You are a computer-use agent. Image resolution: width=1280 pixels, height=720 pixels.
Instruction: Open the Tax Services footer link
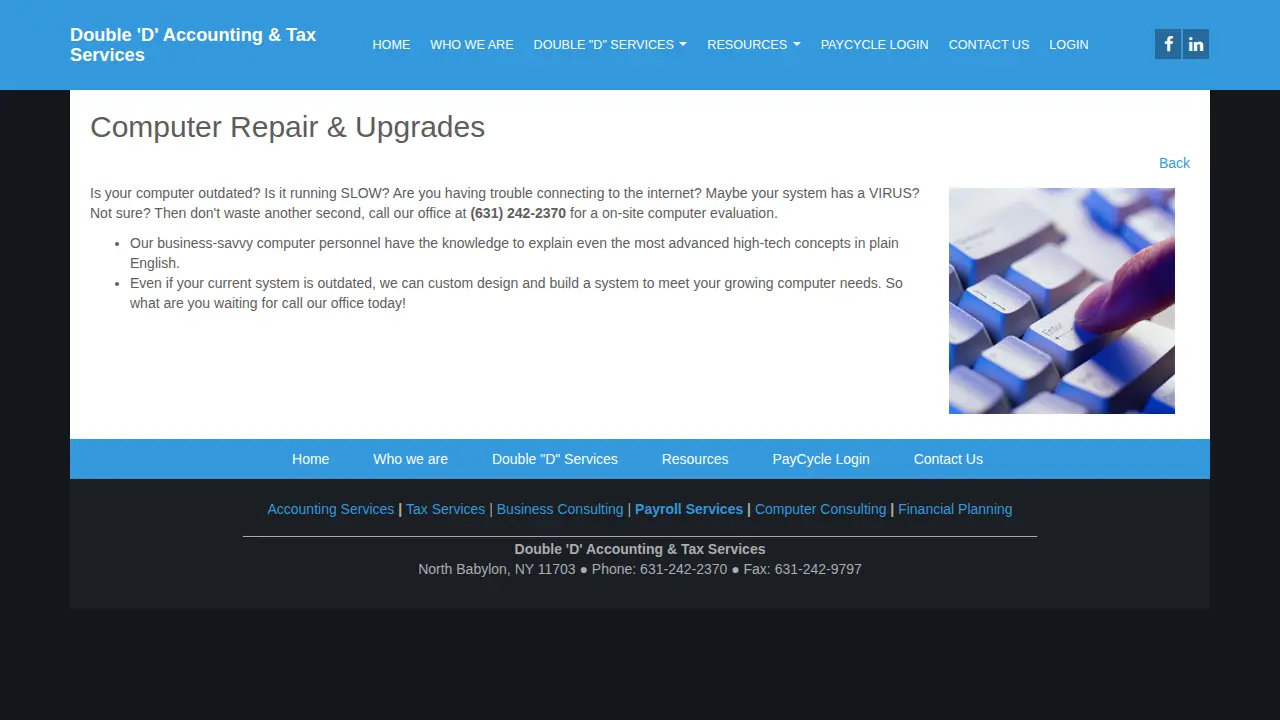pyautogui.click(x=445, y=509)
